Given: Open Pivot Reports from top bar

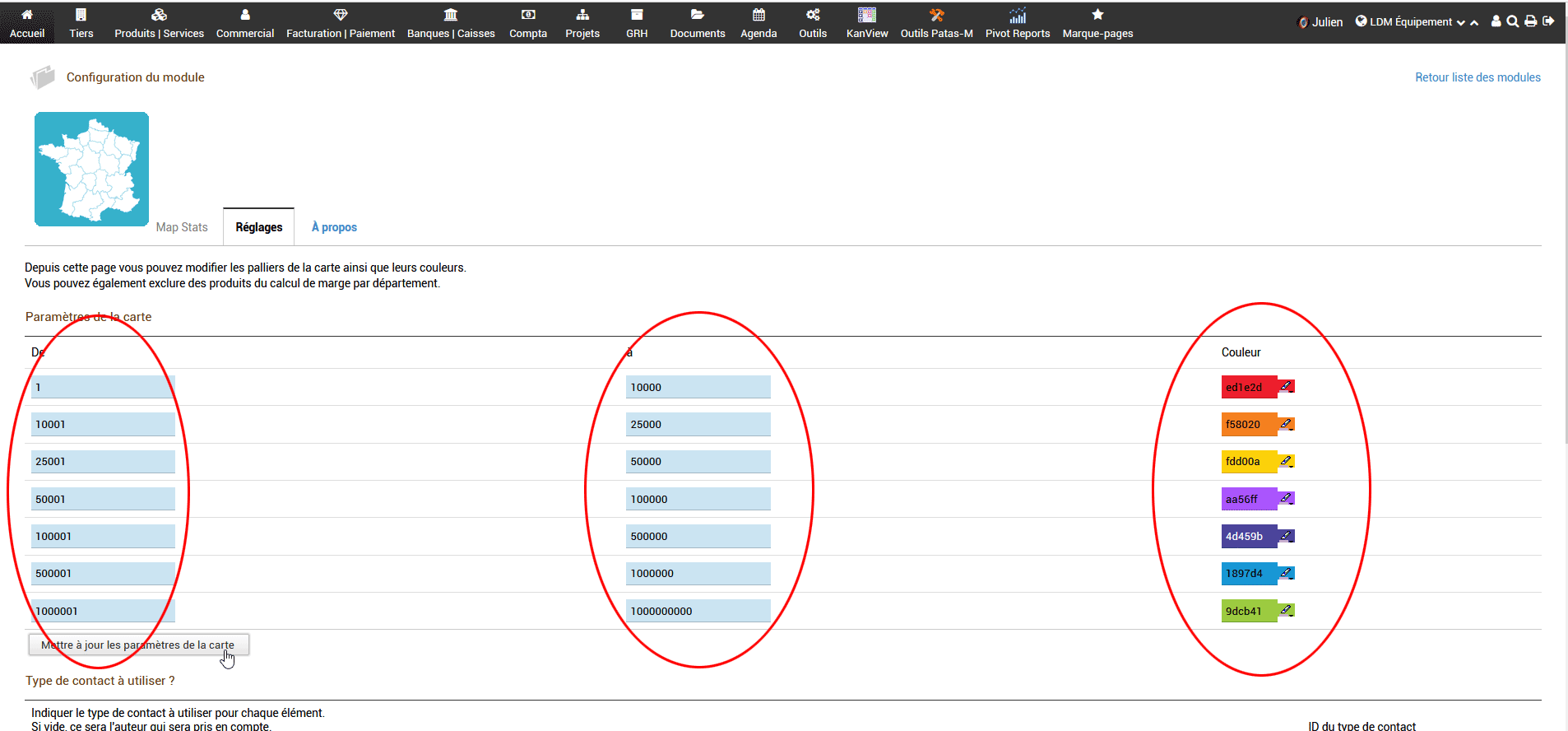Looking at the screenshot, I should point(1017,23).
